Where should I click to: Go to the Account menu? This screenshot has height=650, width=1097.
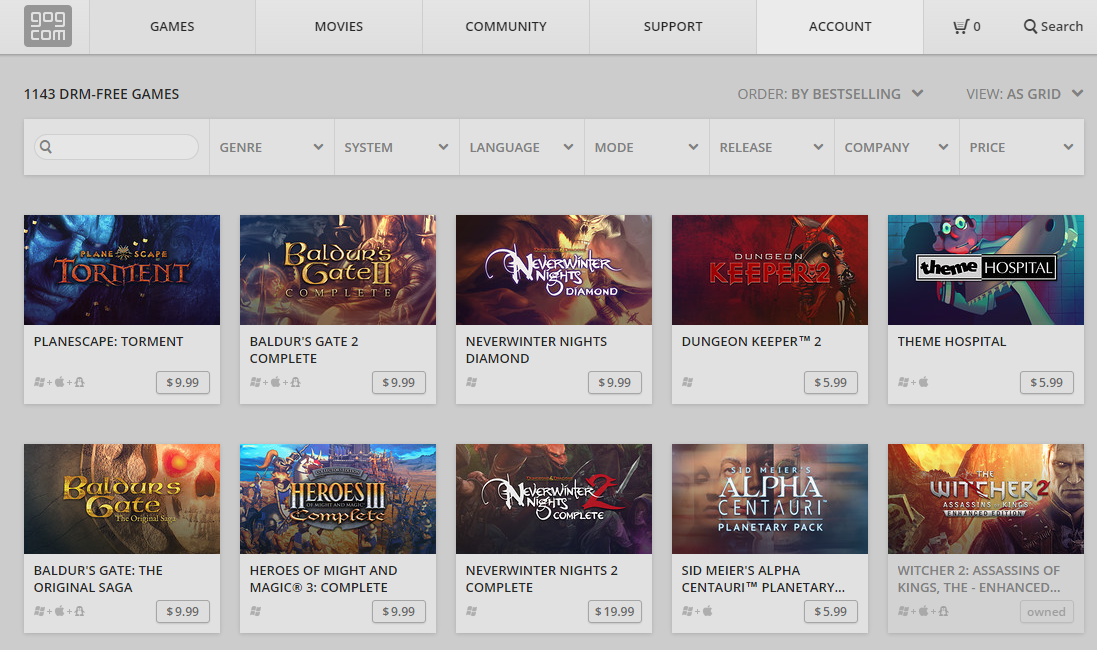[840, 27]
